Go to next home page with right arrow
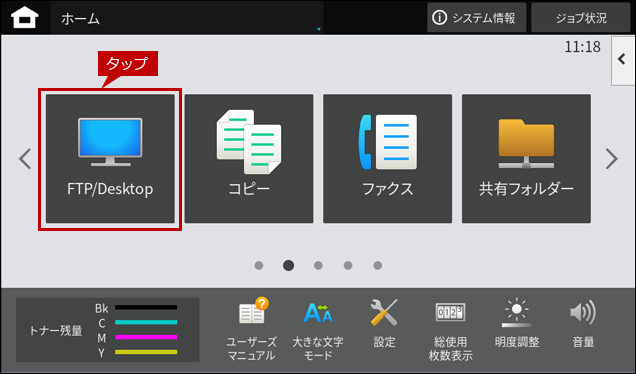636x374 pixels. 612,159
